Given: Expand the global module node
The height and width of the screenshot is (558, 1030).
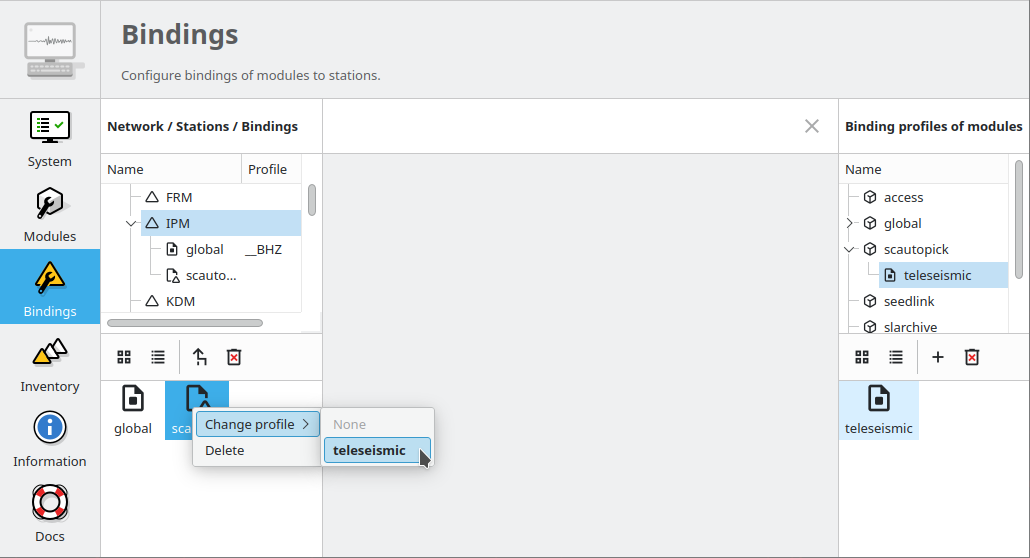Looking at the screenshot, I should [x=850, y=223].
